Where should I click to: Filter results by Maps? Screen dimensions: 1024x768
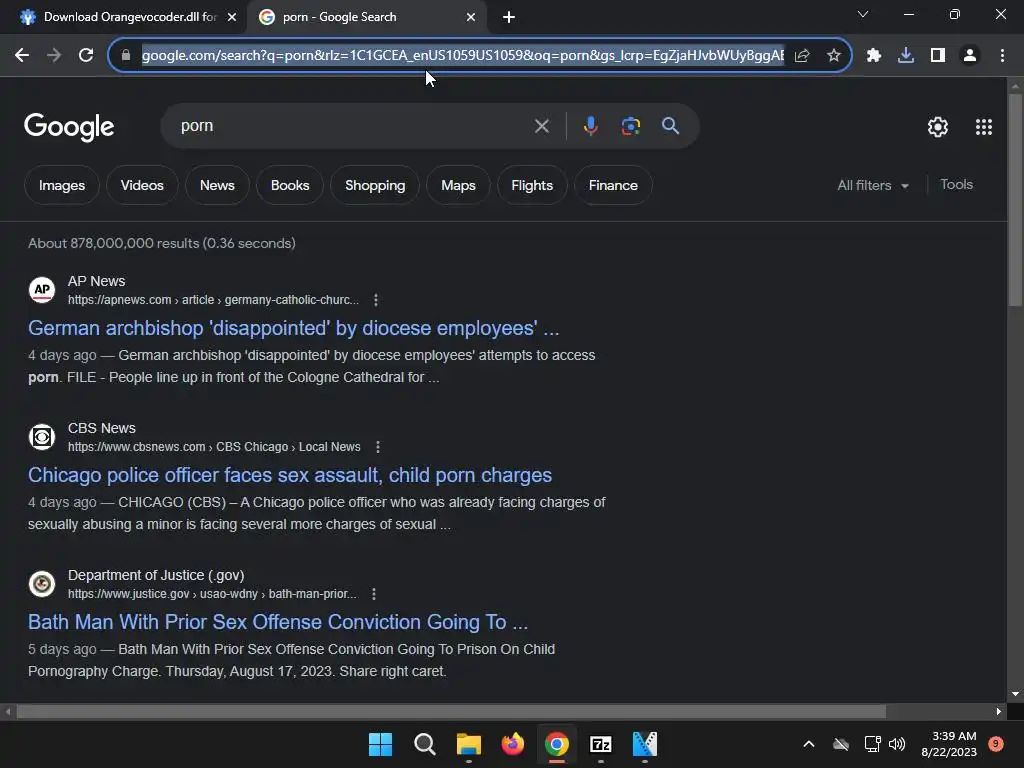pos(458,185)
